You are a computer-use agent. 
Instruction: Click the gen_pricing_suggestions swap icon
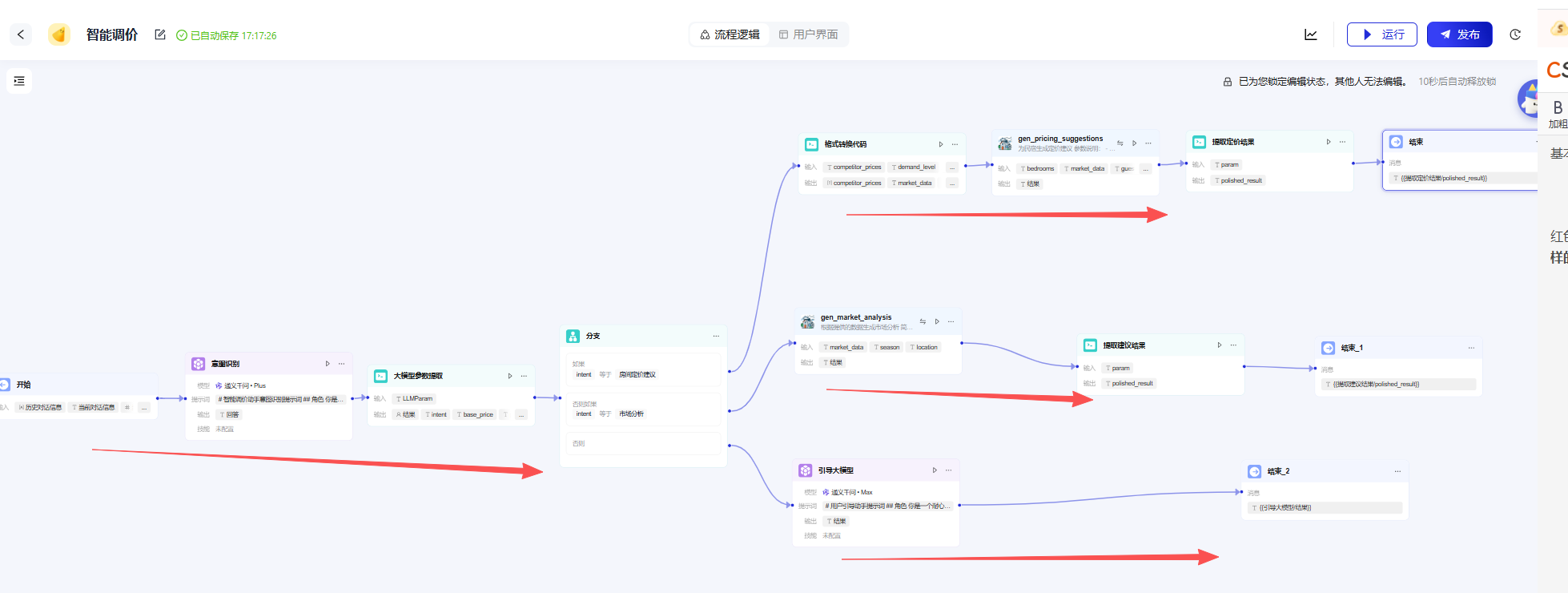point(1120,143)
